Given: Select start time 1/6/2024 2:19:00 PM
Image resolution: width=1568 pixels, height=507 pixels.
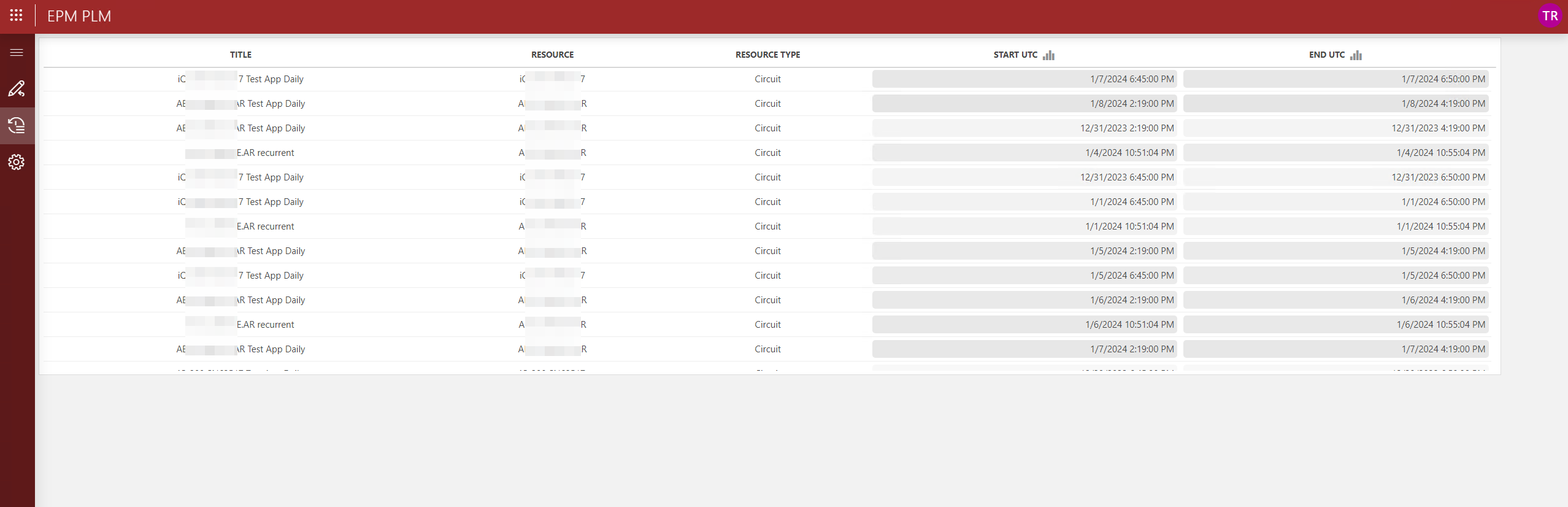Looking at the screenshot, I should tap(1024, 300).
